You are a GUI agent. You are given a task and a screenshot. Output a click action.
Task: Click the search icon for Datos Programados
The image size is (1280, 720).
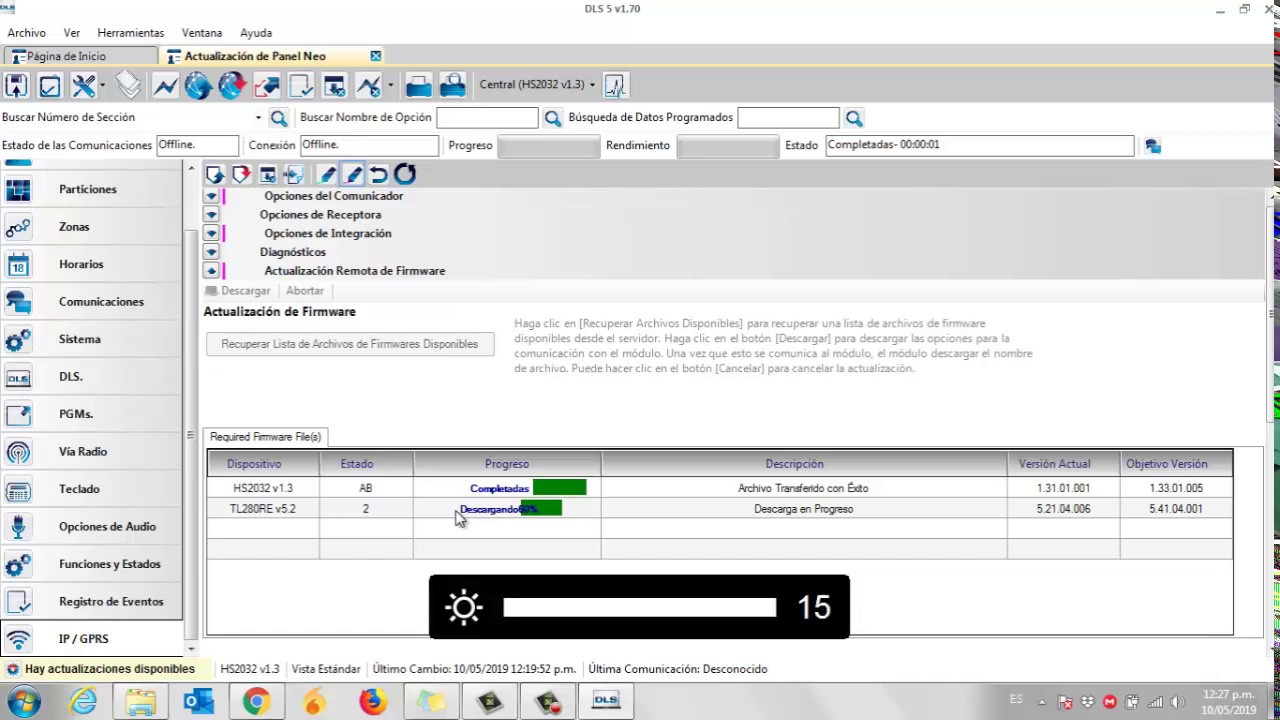tap(854, 118)
